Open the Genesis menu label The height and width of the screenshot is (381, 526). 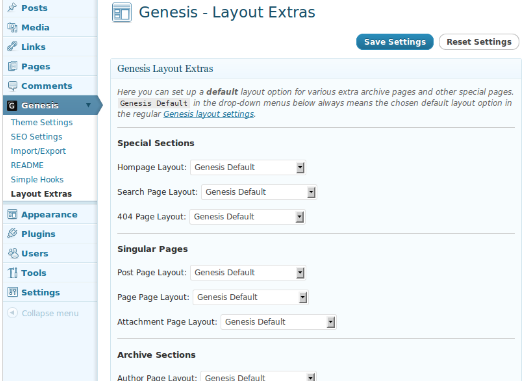tap(40, 106)
